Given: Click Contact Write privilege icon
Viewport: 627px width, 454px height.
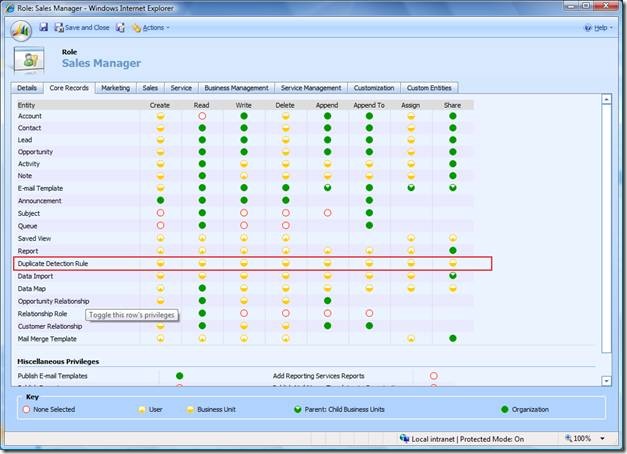Looking at the screenshot, I should coord(244,128).
